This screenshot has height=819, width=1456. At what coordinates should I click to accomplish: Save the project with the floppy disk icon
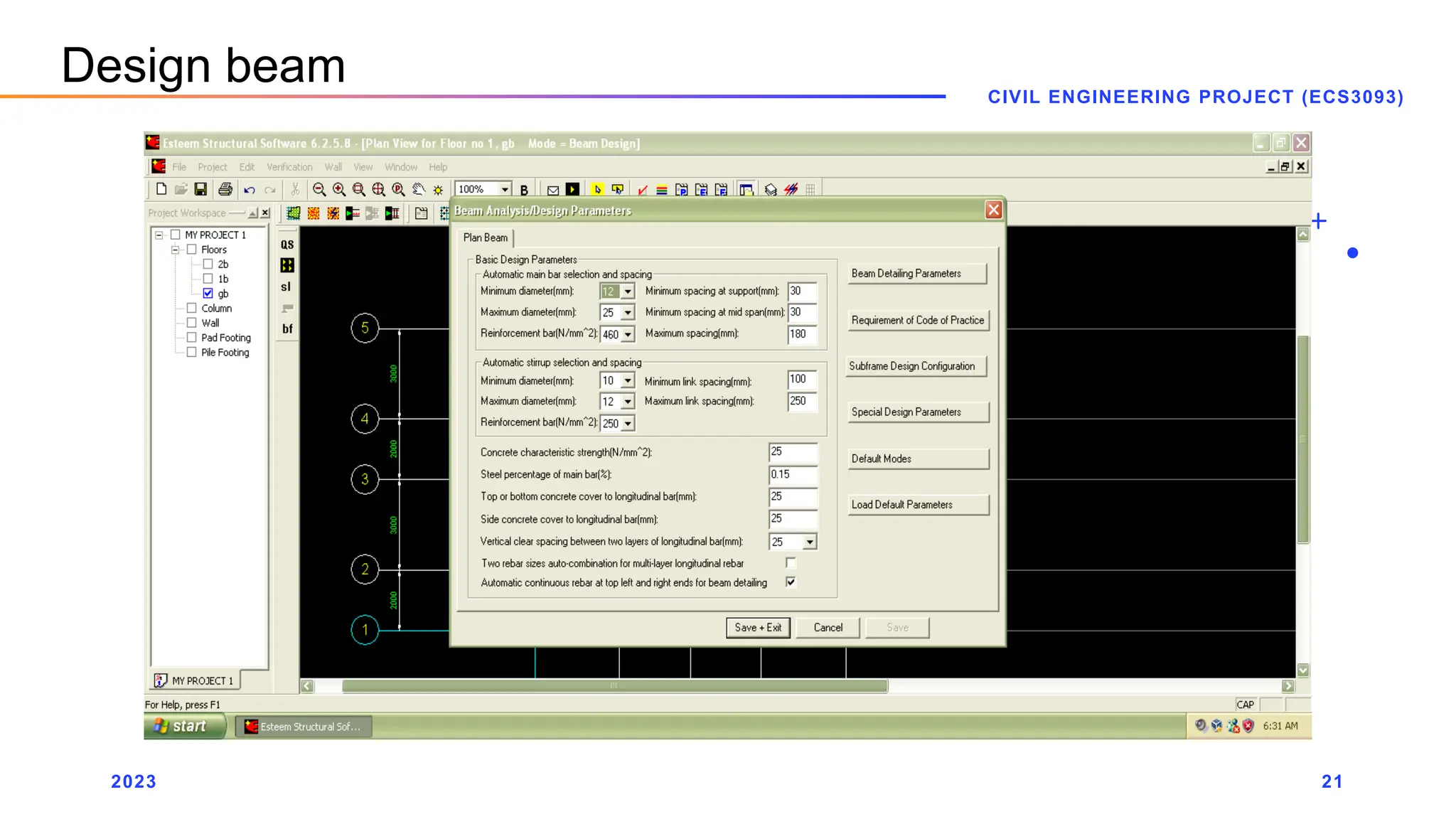[x=200, y=189]
